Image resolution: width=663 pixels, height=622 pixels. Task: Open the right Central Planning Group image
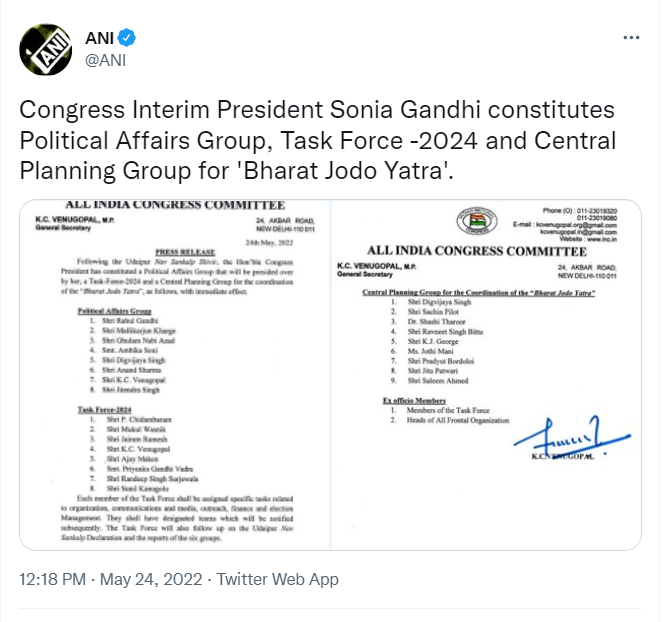(486, 375)
